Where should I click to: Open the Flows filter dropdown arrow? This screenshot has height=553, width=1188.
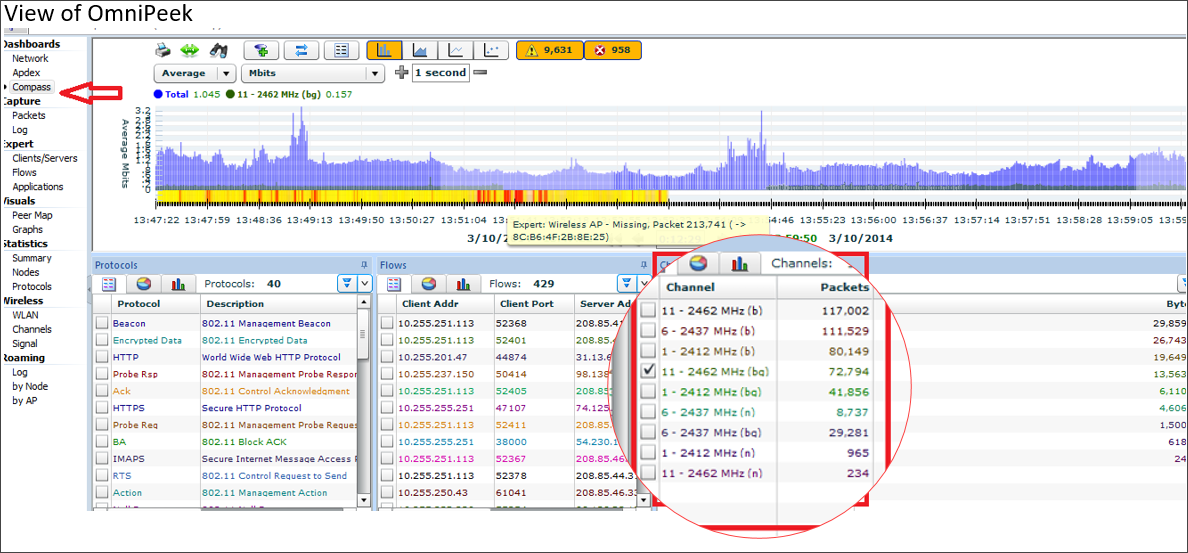(x=644, y=283)
